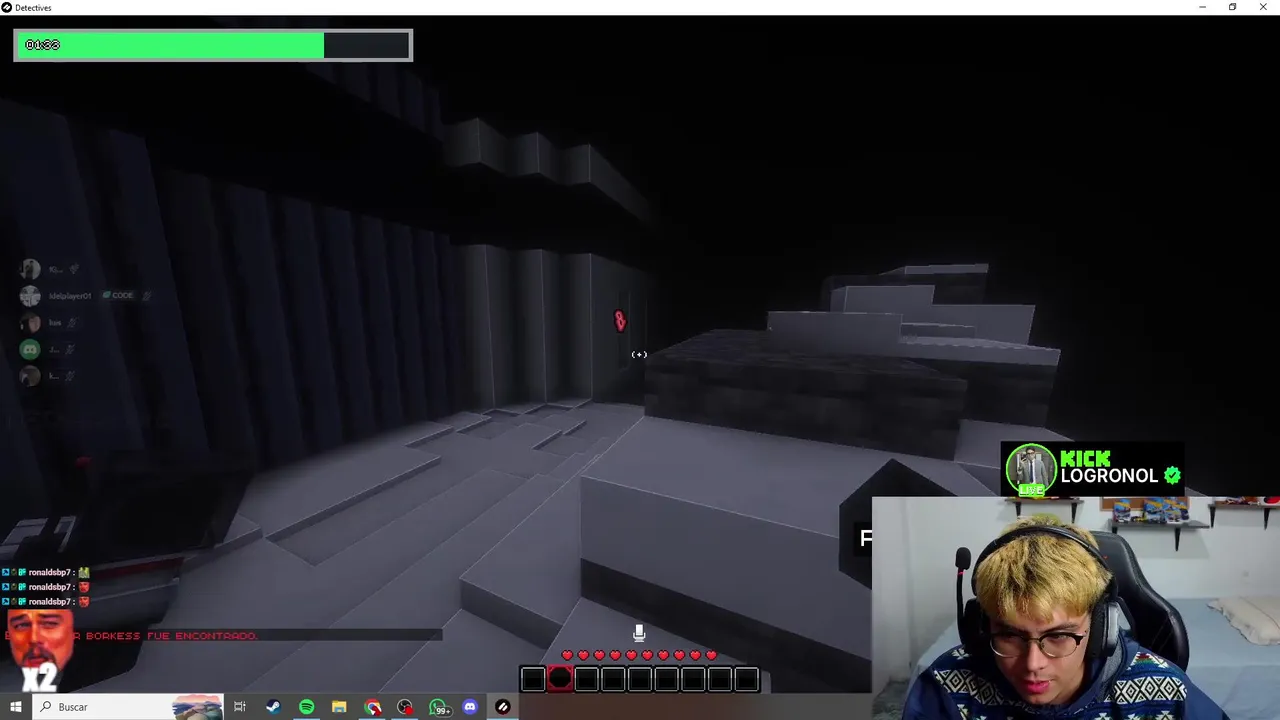
Task: Open OBS Studio from the taskbar
Action: 404,707
